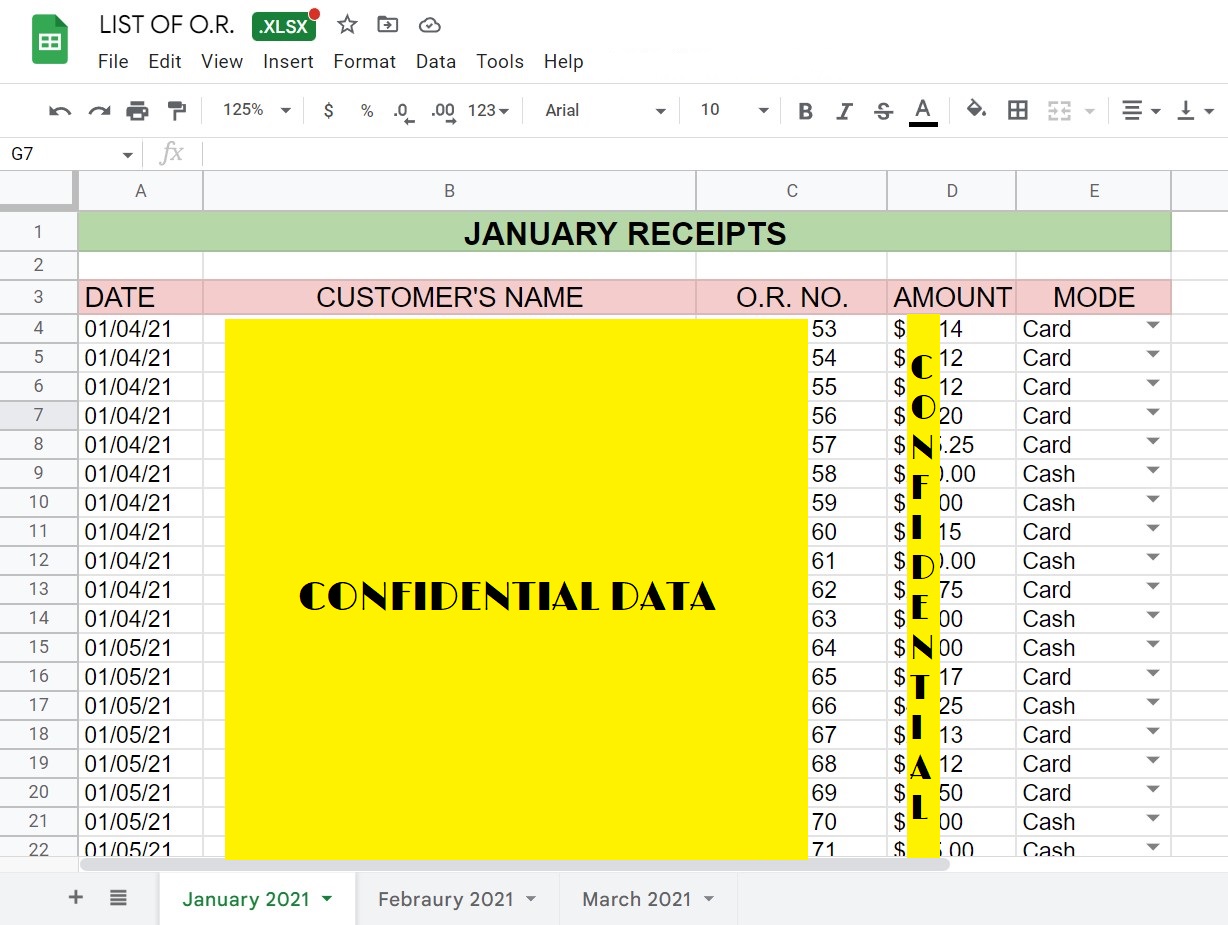Click the horizontal scrollbar
The width and height of the screenshot is (1228, 925).
pos(514,865)
